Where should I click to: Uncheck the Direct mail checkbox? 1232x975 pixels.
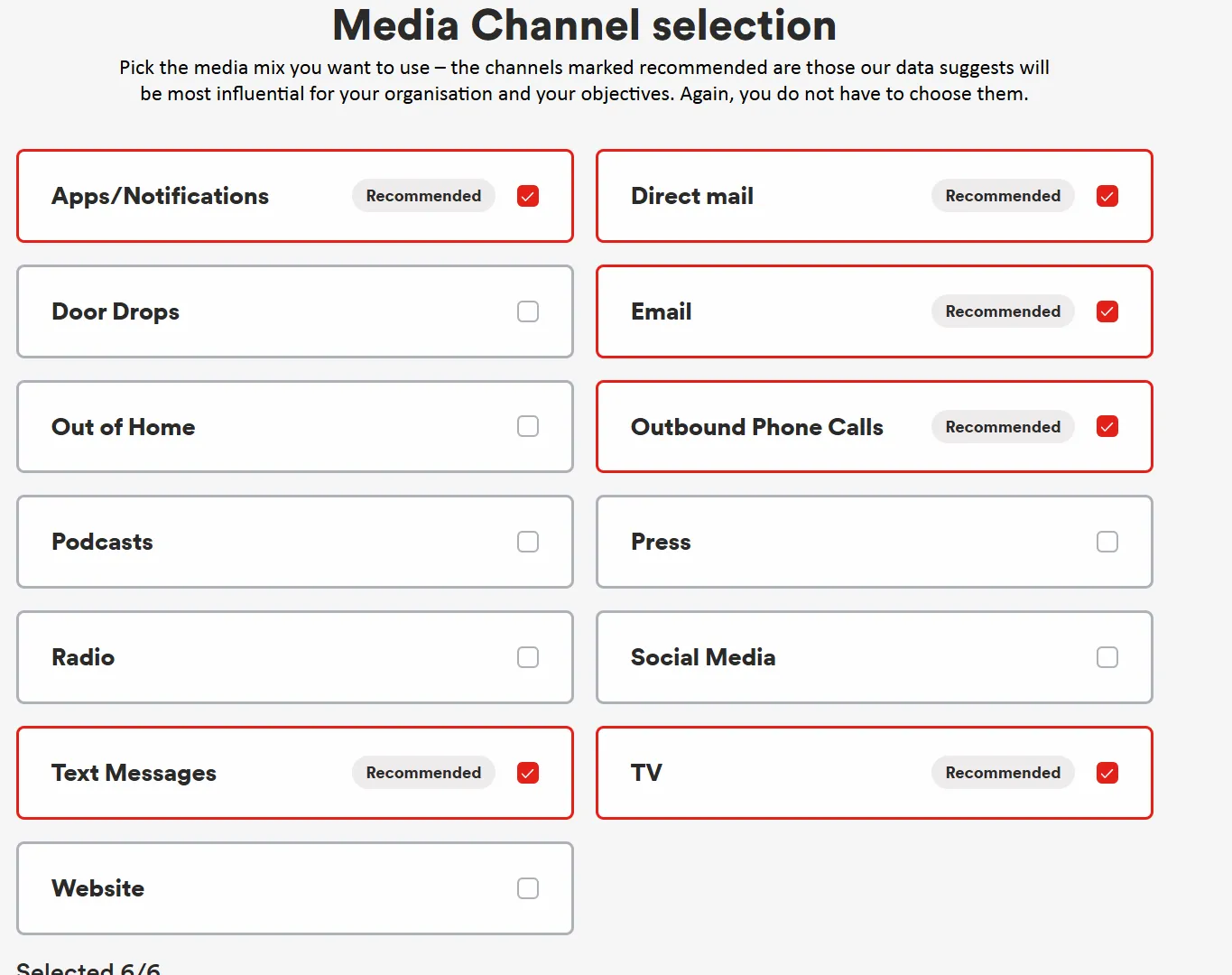tap(1107, 196)
